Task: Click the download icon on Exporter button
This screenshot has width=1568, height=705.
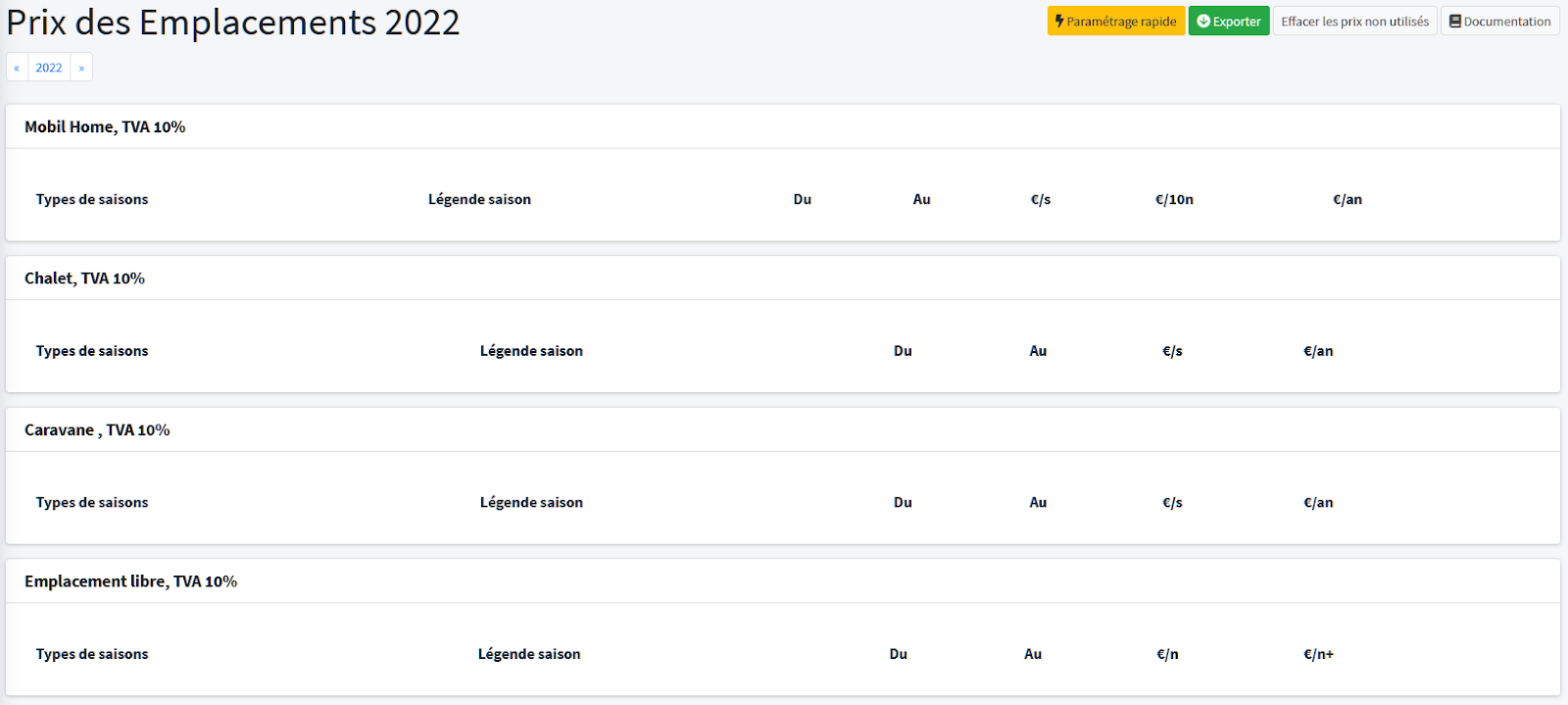Action: click(x=1203, y=22)
